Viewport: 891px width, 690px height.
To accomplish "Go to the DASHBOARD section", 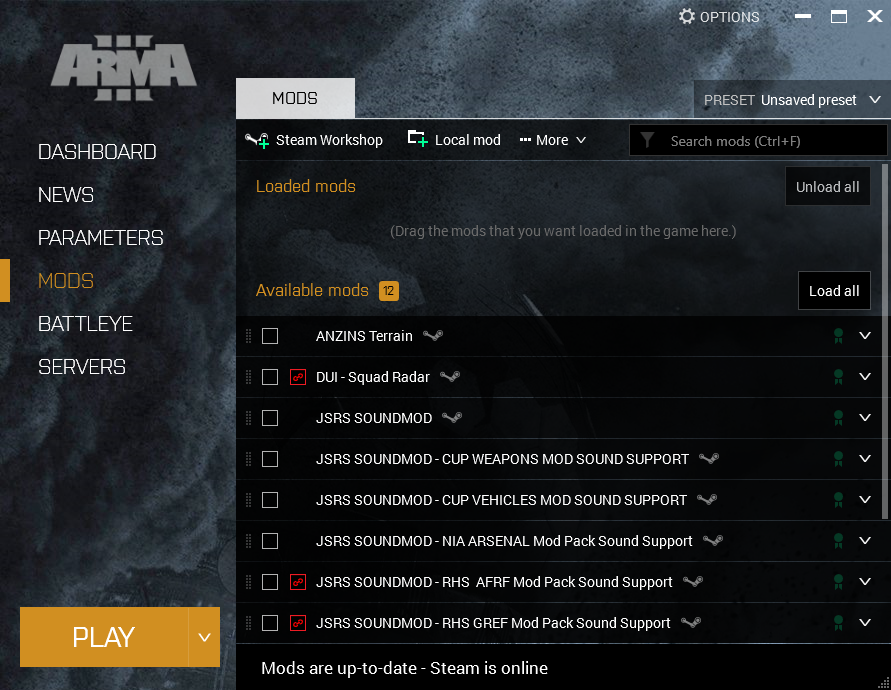I will tap(97, 152).
